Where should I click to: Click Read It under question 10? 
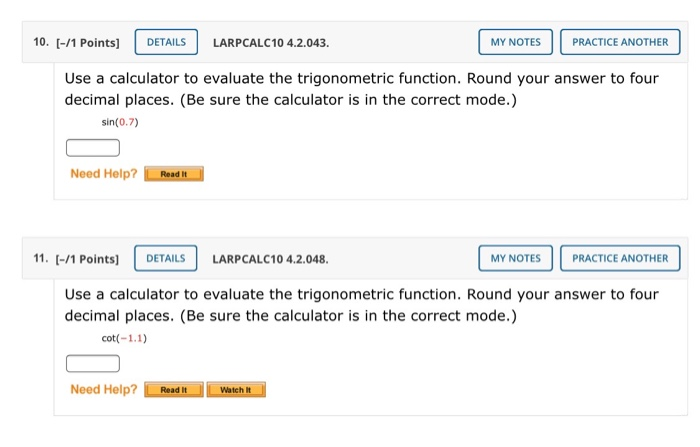(x=174, y=174)
